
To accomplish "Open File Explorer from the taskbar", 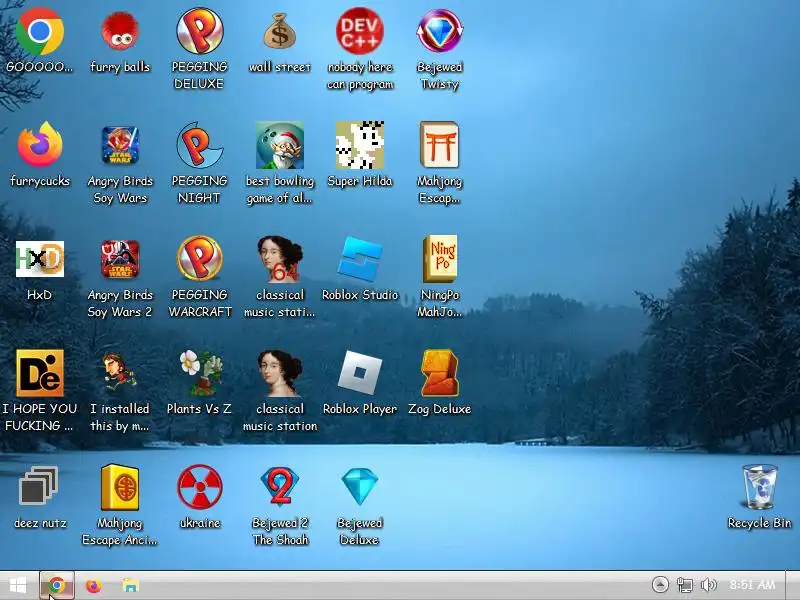I will click(131, 585).
